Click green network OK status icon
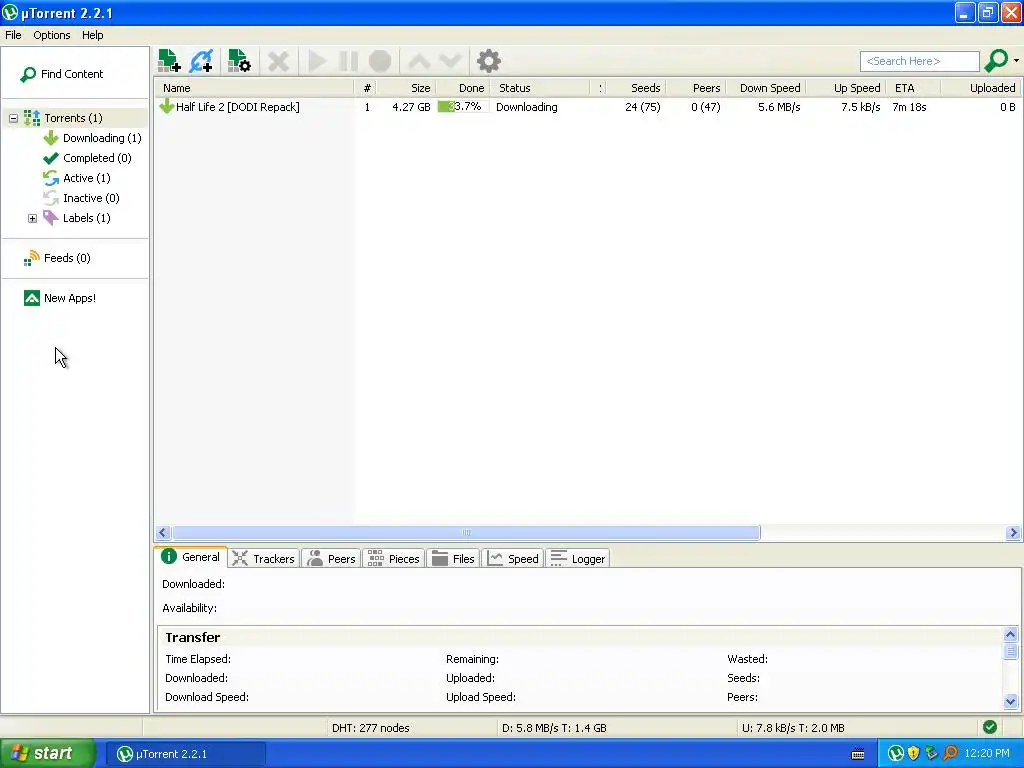The image size is (1024, 768). (x=989, y=728)
